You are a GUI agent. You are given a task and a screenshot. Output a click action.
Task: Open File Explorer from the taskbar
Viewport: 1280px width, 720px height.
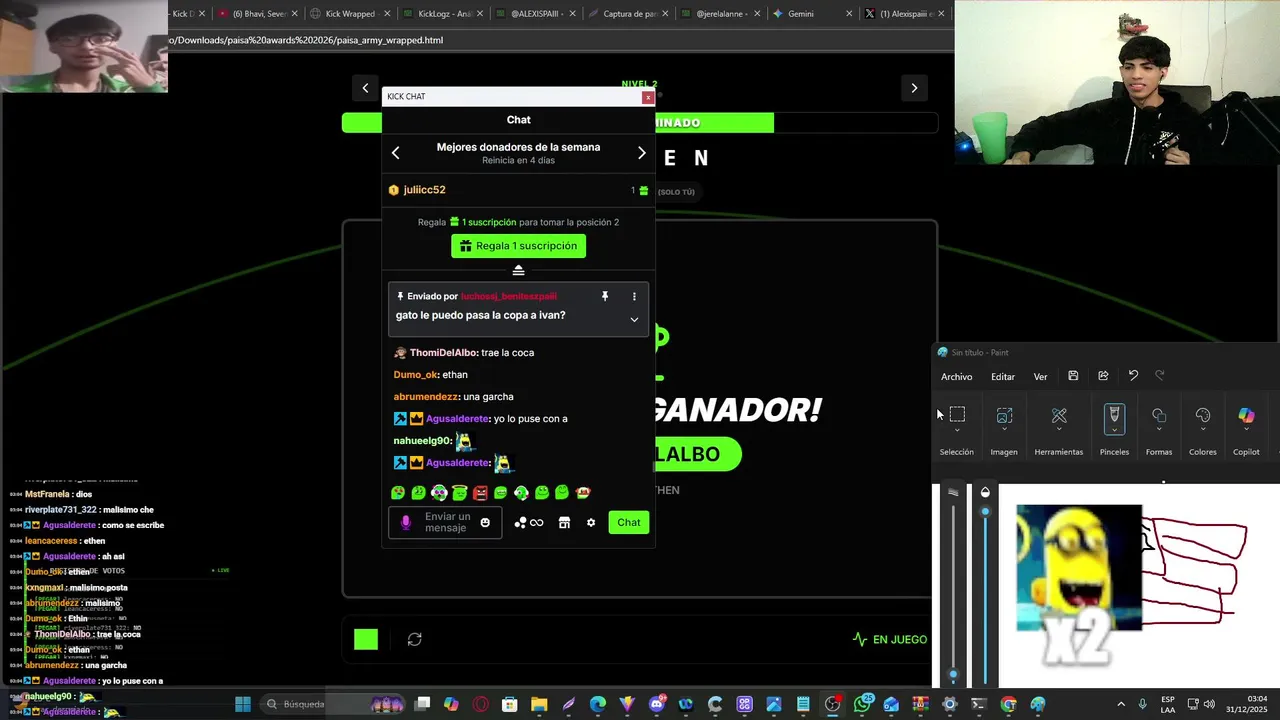pos(539,704)
